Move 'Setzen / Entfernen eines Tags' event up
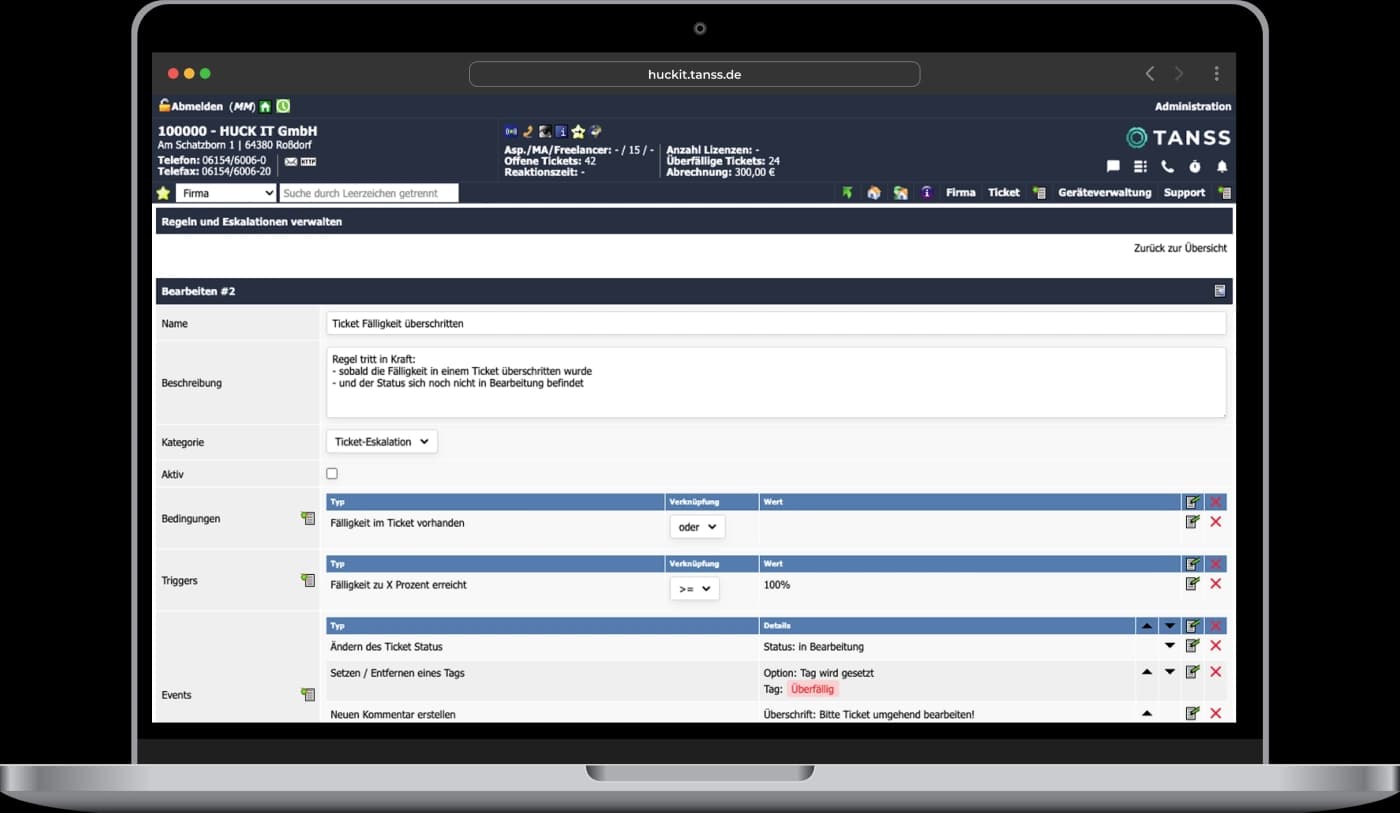This screenshot has height=813, width=1400. pos(1146,672)
